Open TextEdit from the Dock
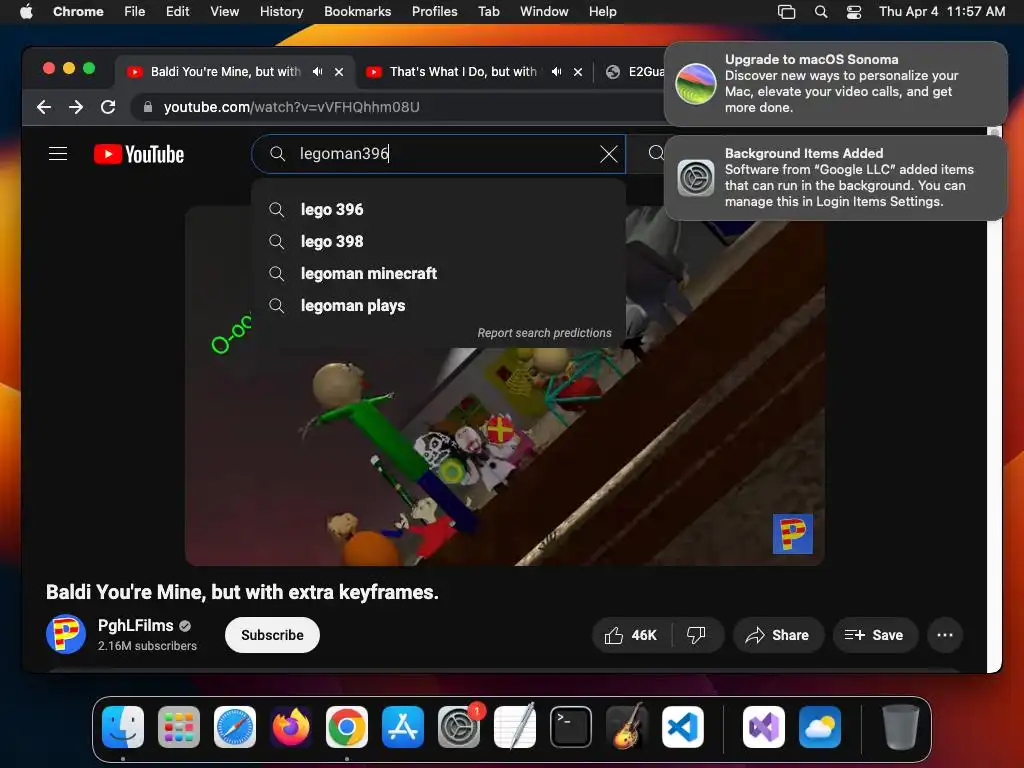Image resolution: width=1024 pixels, height=768 pixels. (x=515, y=727)
